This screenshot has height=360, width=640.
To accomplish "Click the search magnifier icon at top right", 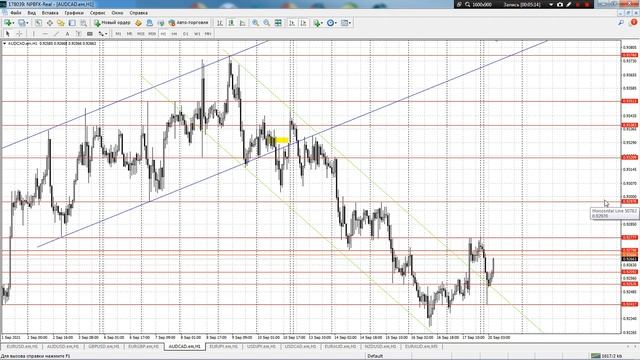I will [621, 23].
